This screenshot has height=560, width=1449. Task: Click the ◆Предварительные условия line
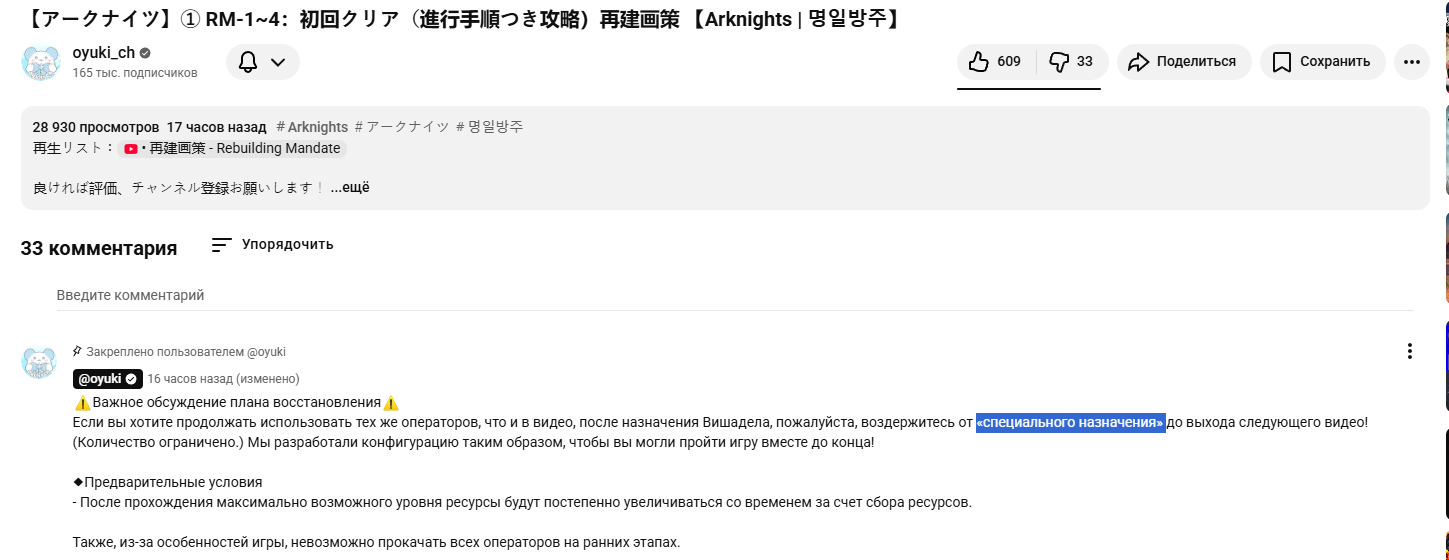click(168, 482)
